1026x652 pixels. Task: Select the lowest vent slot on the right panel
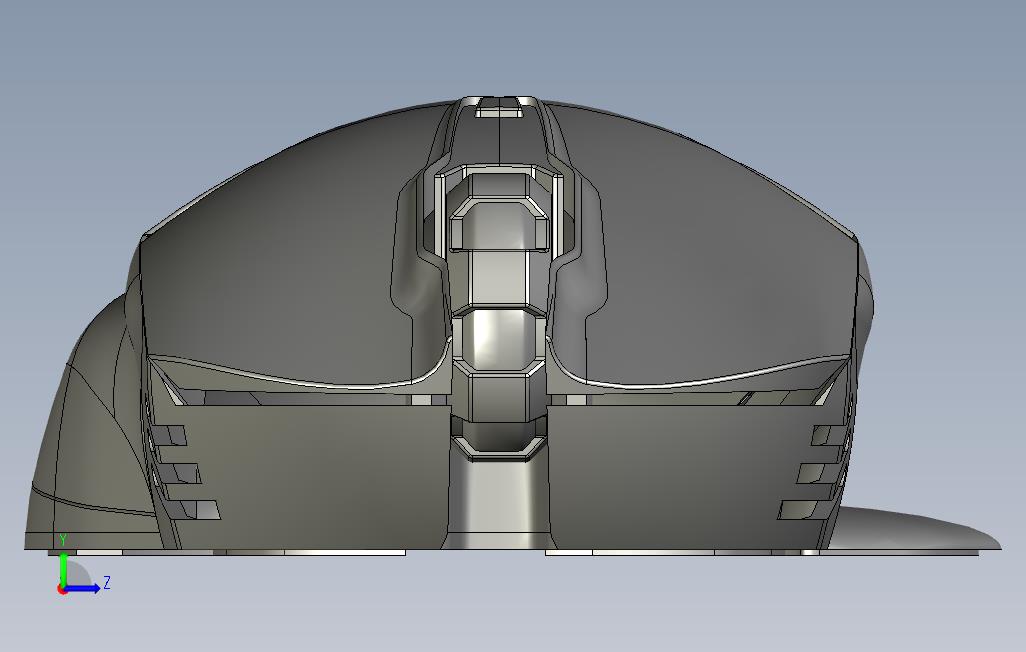[x=805, y=510]
